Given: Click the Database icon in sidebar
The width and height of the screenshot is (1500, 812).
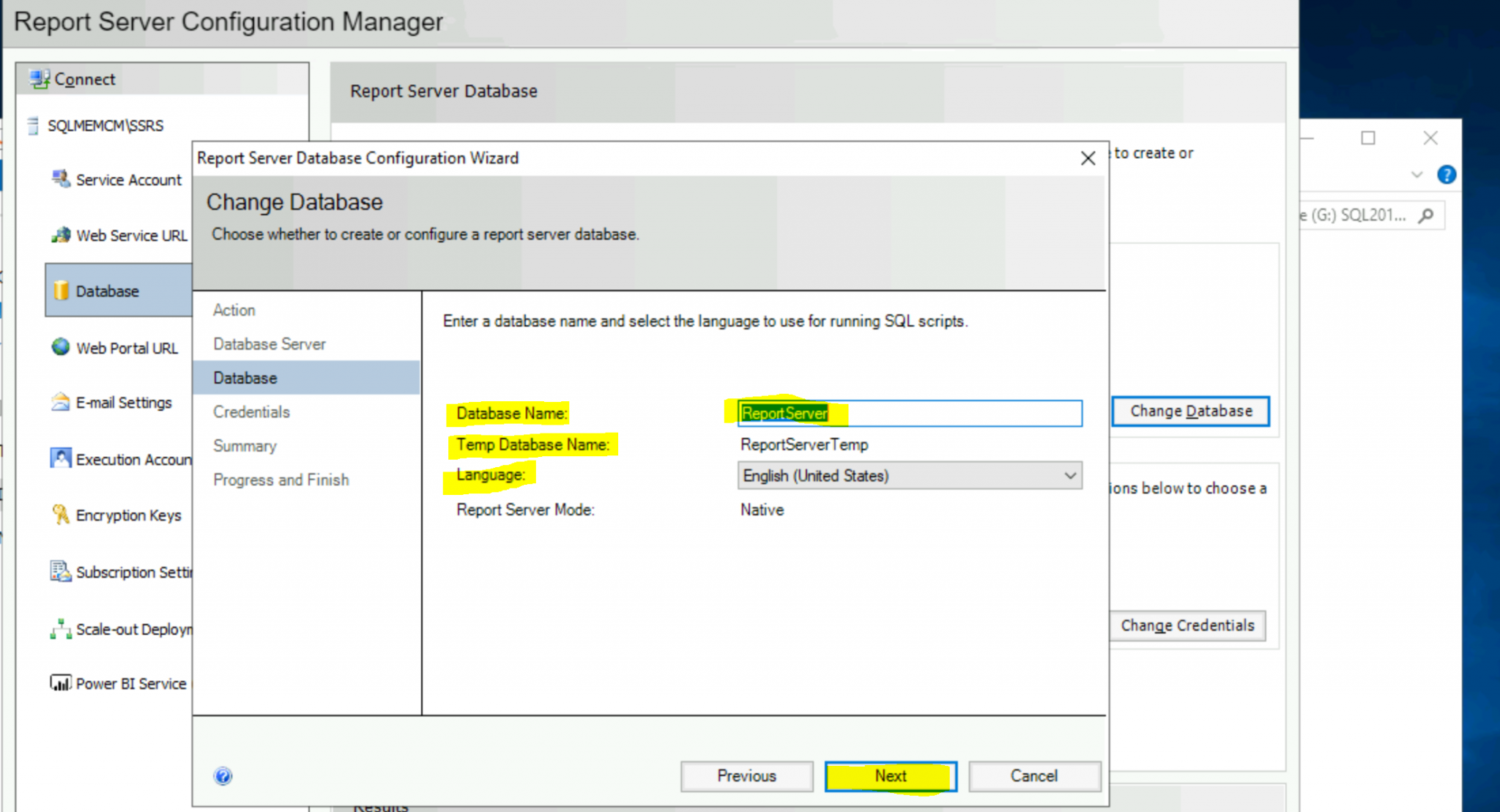Looking at the screenshot, I should pyautogui.click(x=62, y=291).
